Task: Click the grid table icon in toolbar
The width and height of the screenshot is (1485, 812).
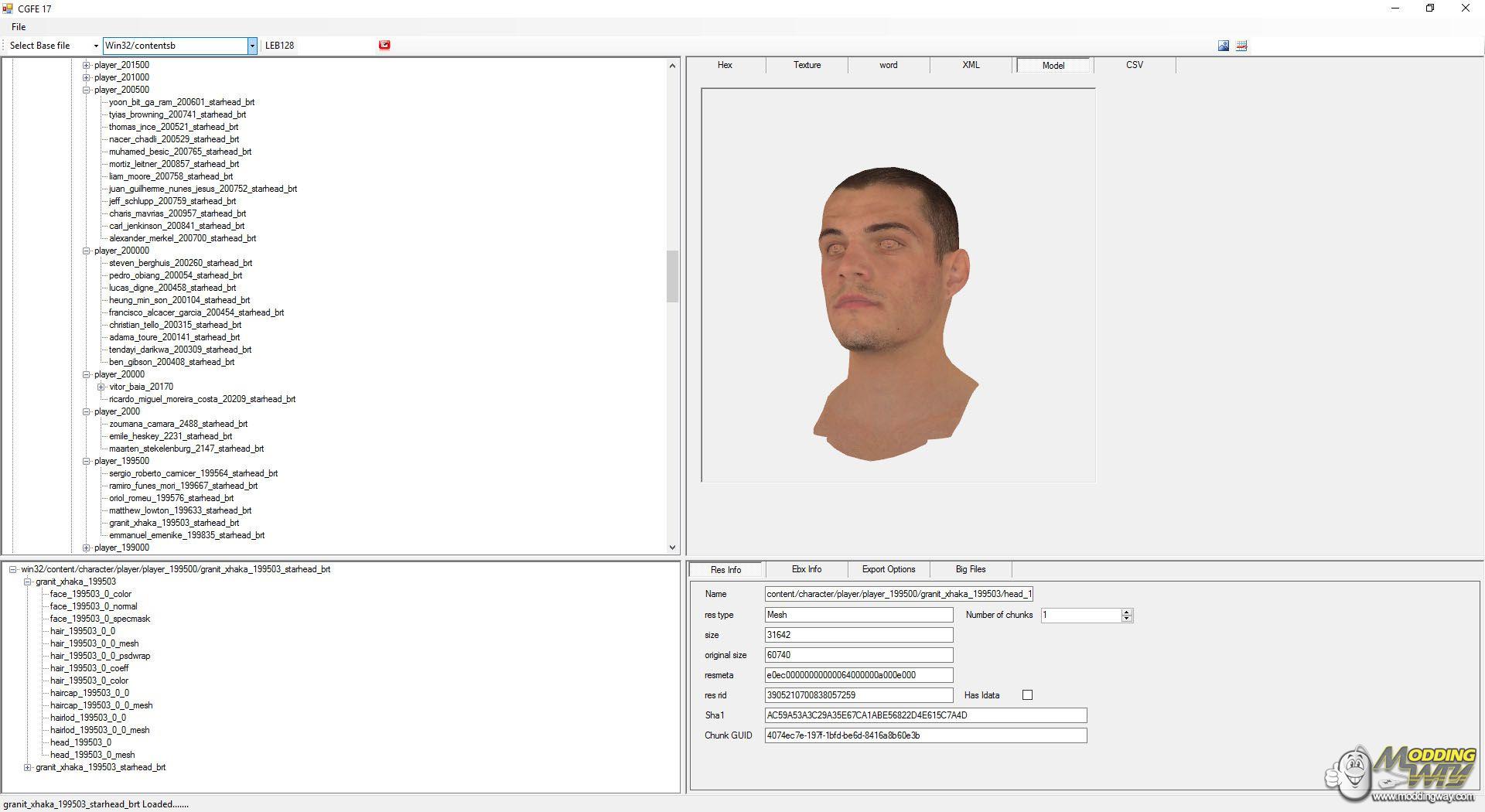Action: (1241, 46)
